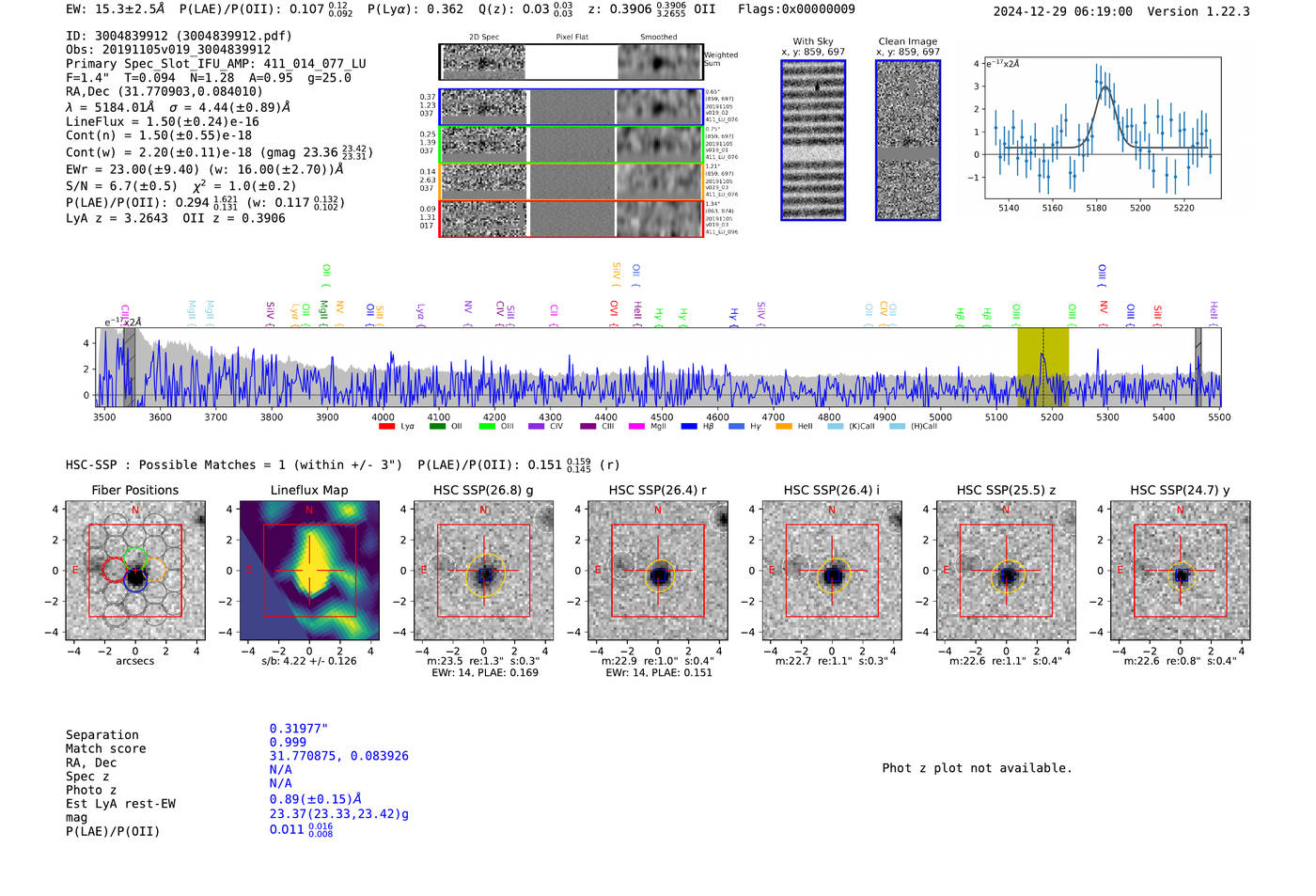Click the Photo z 'N/A' value
The image size is (1316, 896).
click(280, 783)
